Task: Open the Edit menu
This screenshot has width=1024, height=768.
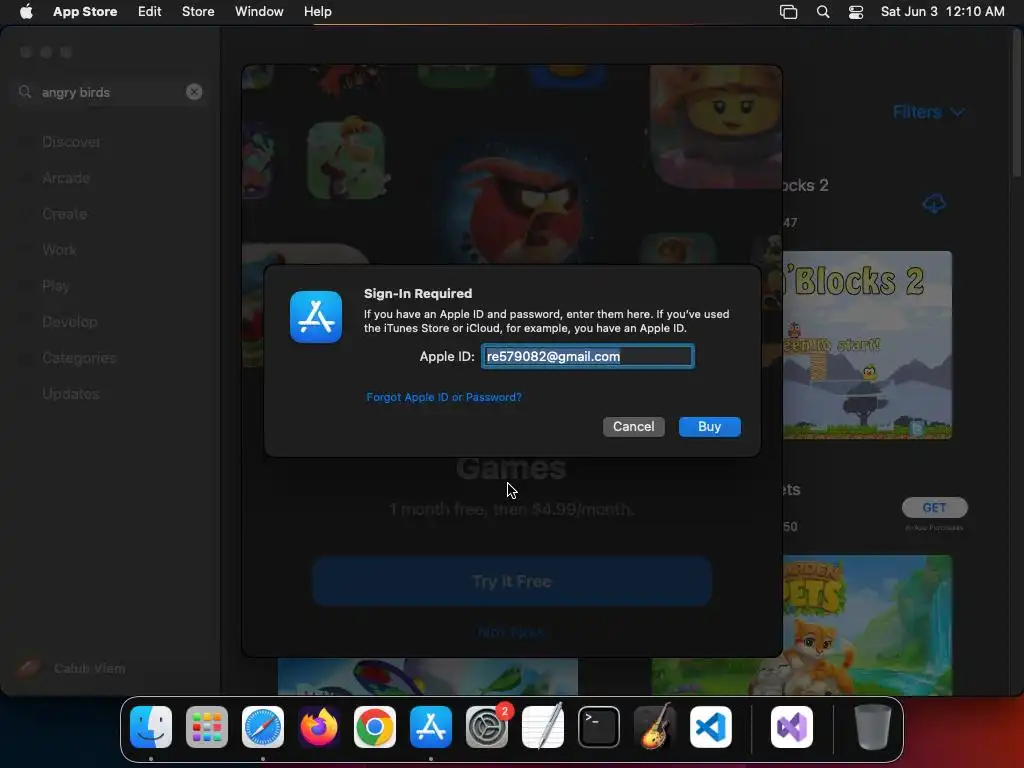Action: click(x=150, y=12)
